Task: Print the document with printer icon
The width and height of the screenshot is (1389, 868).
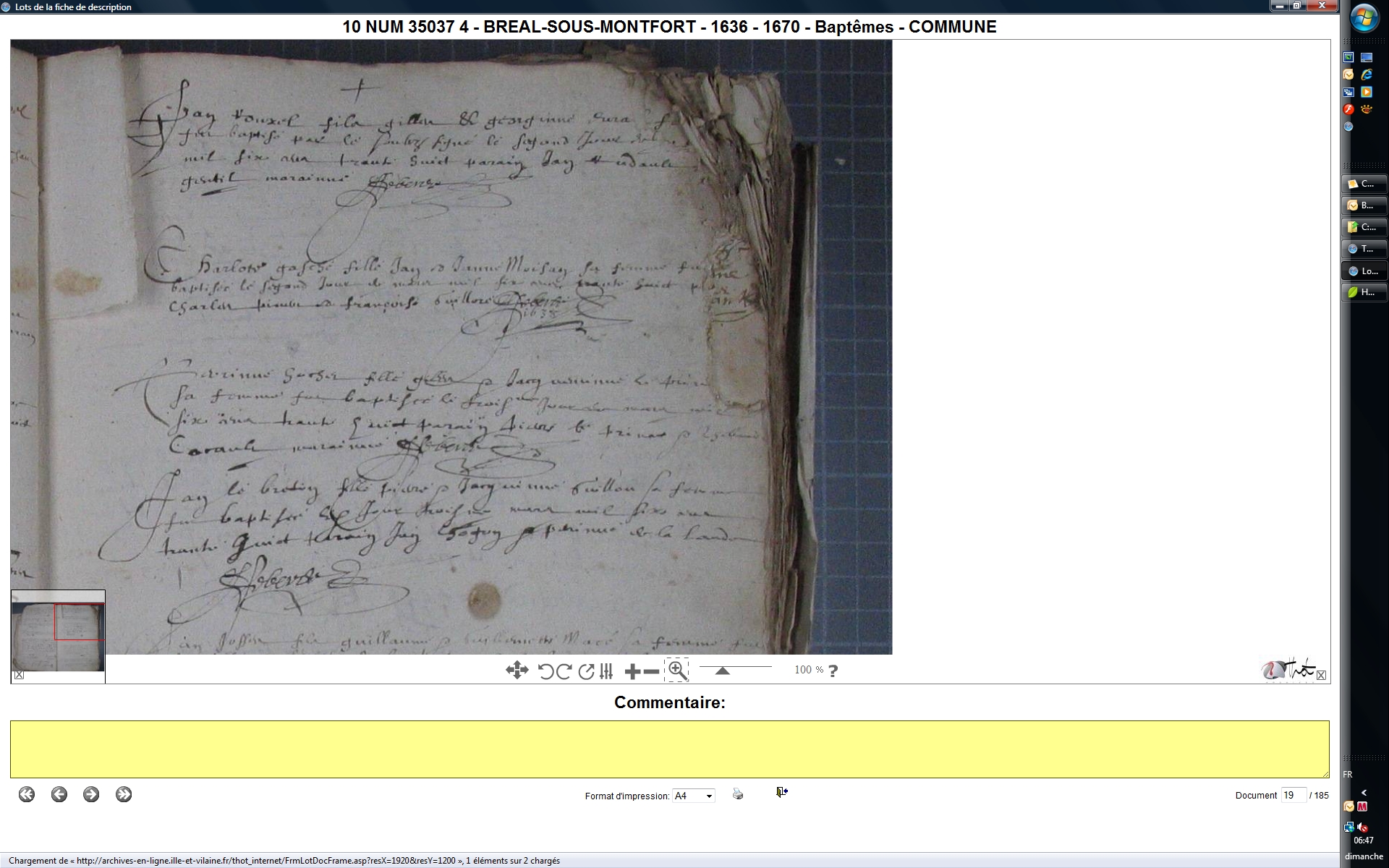Action: click(x=738, y=794)
